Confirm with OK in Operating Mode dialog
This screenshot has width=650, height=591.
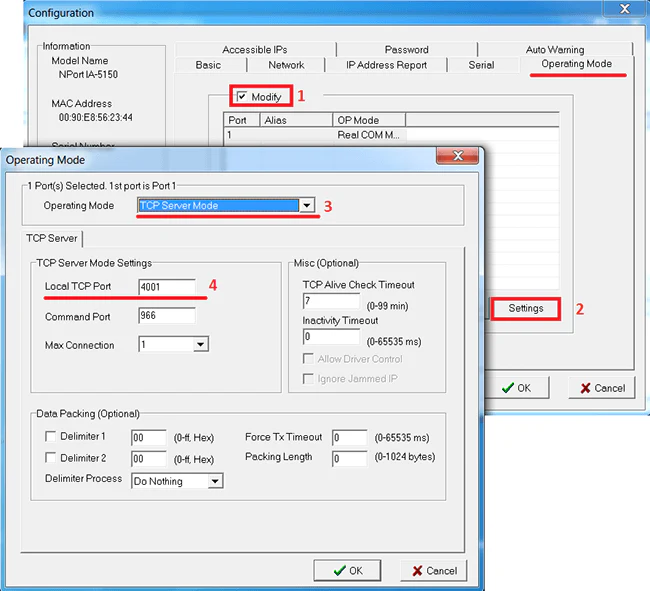347,571
